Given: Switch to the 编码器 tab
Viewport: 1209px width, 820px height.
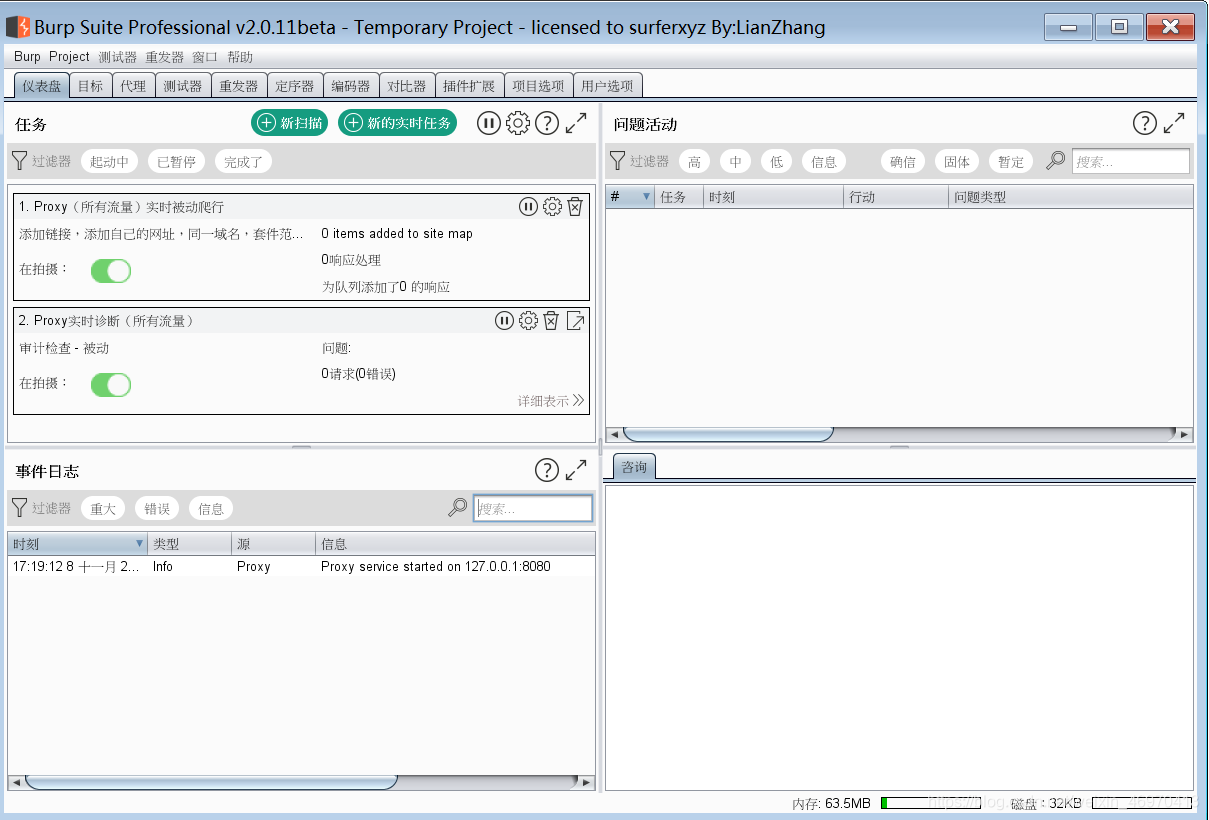Looking at the screenshot, I should 351,86.
